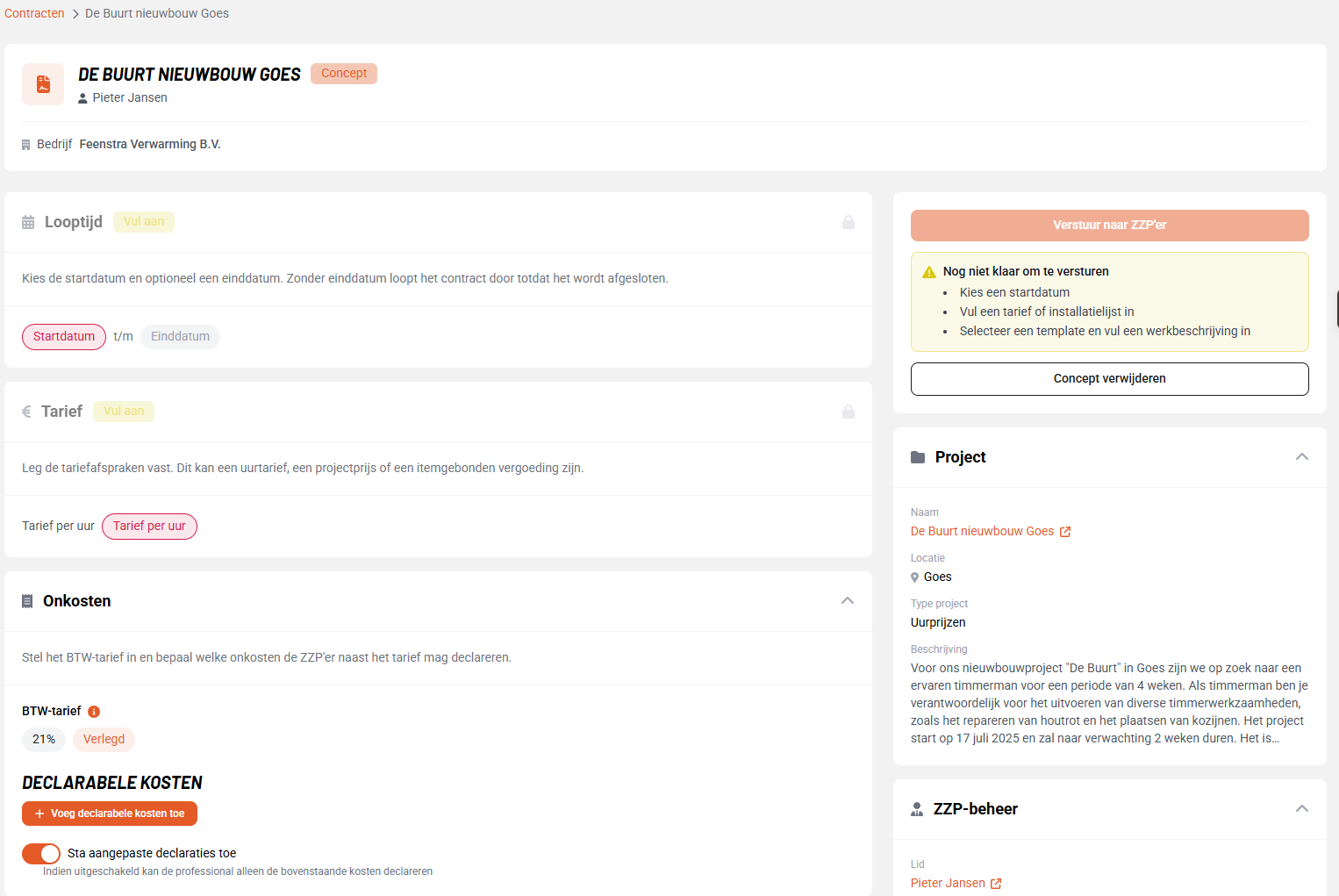Image resolution: width=1339 pixels, height=896 pixels.
Task: Click the lock icon in Tarief section
Action: point(849,412)
